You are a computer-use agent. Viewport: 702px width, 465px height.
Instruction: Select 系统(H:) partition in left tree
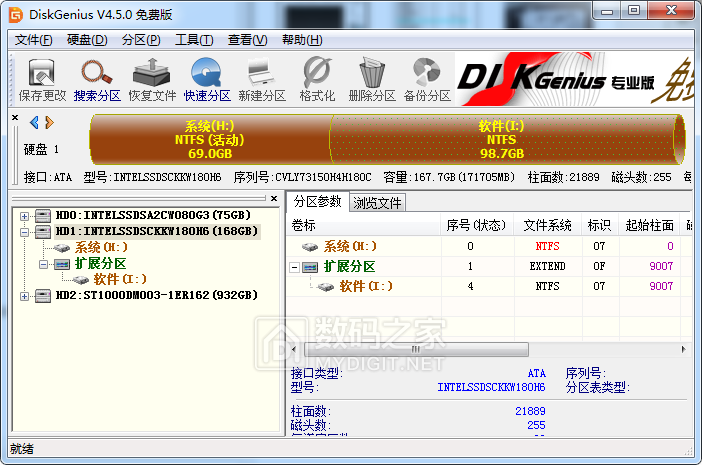click(x=101, y=247)
